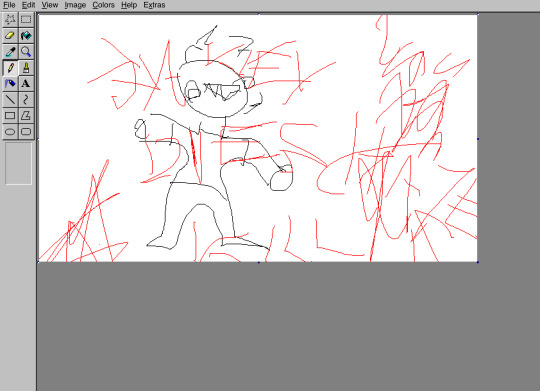Image resolution: width=540 pixels, height=391 pixels.
Task: Open the Extras menu
Action: pyautogui.click(x=154, y=5)
